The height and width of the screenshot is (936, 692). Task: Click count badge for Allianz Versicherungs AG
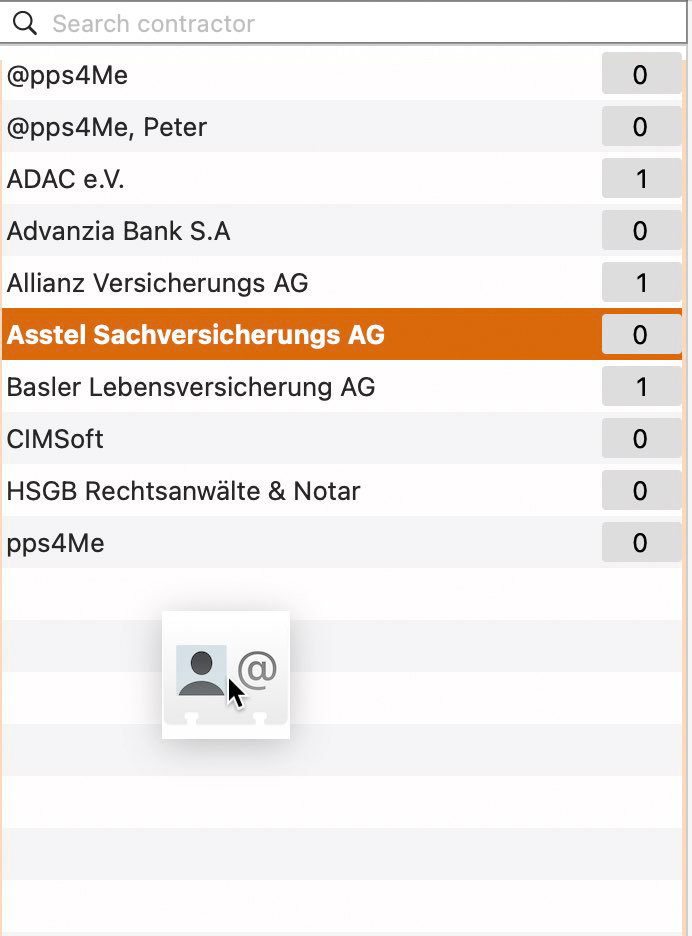coord(641,282)
